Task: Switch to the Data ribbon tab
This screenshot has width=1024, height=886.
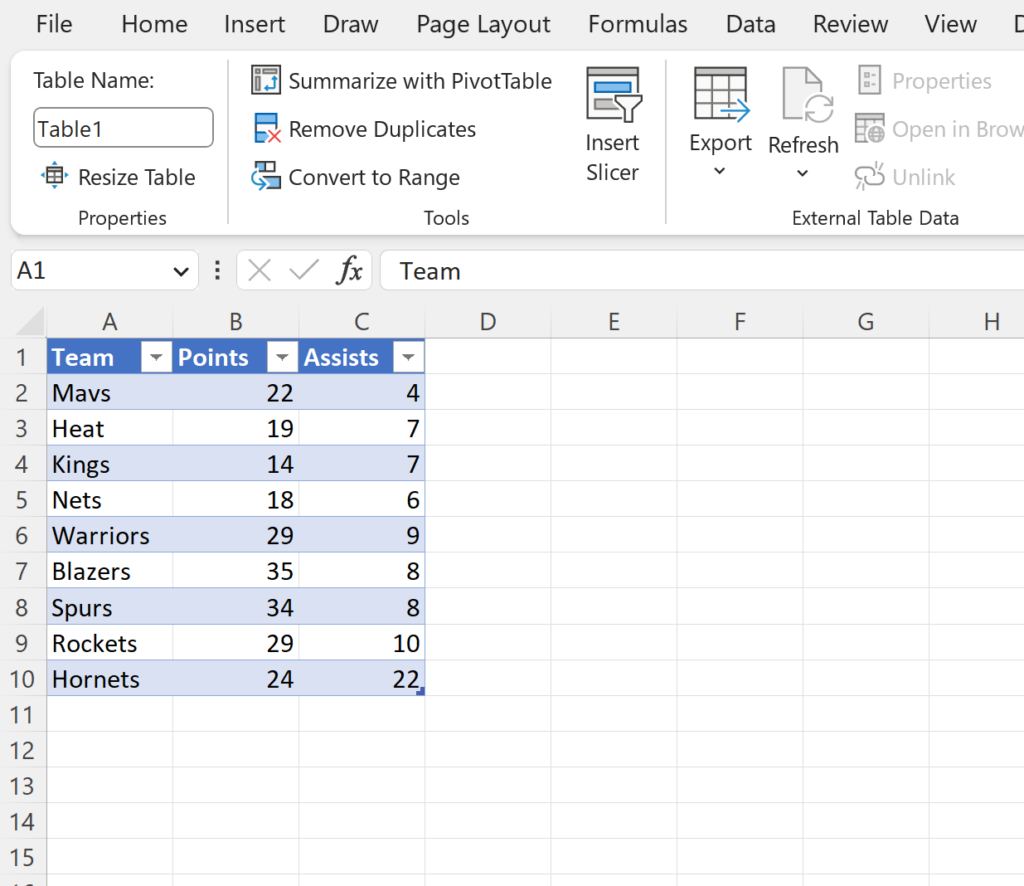Action: click(x=751, y=24)
